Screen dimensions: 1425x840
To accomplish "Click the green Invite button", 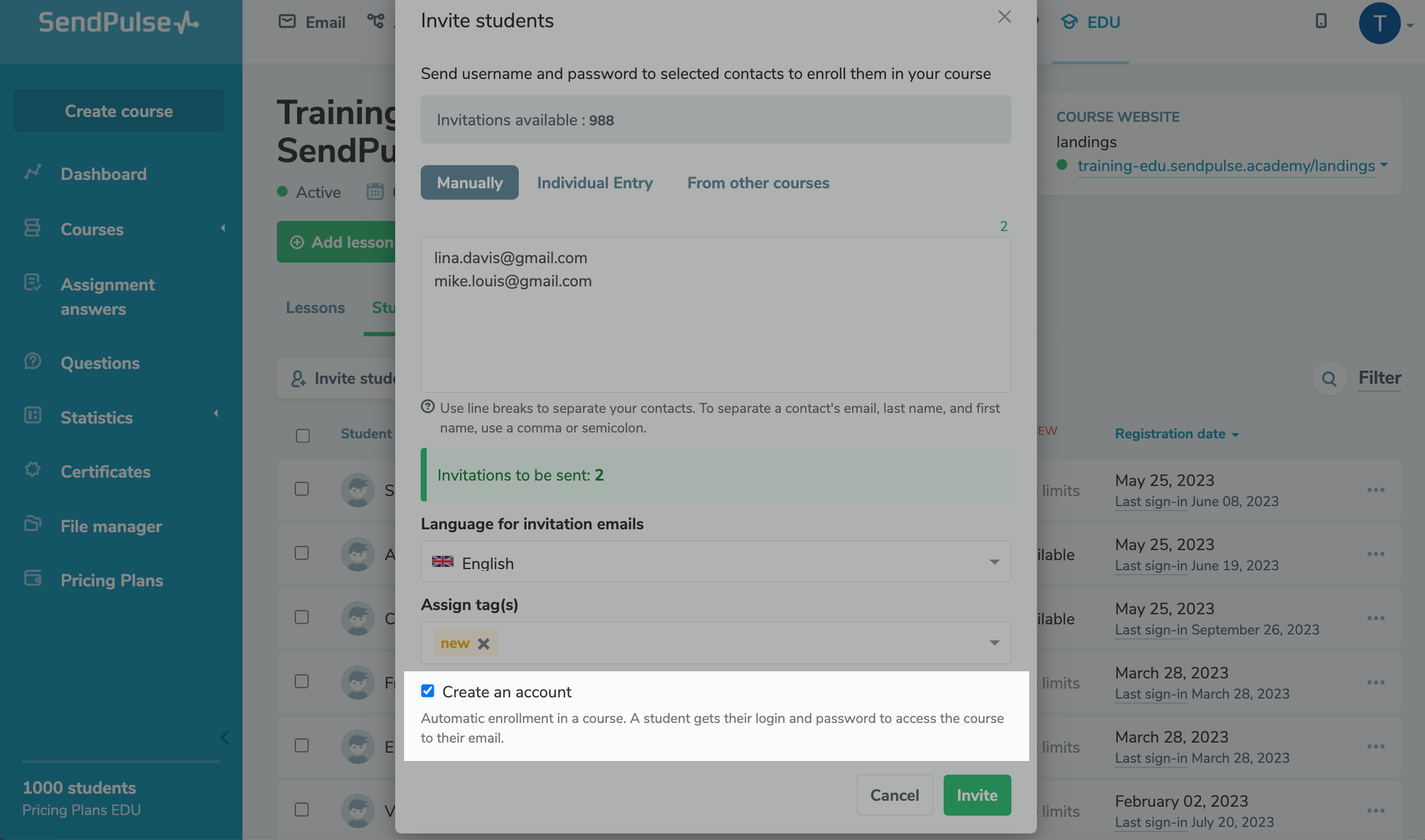I will coord(977,795).
